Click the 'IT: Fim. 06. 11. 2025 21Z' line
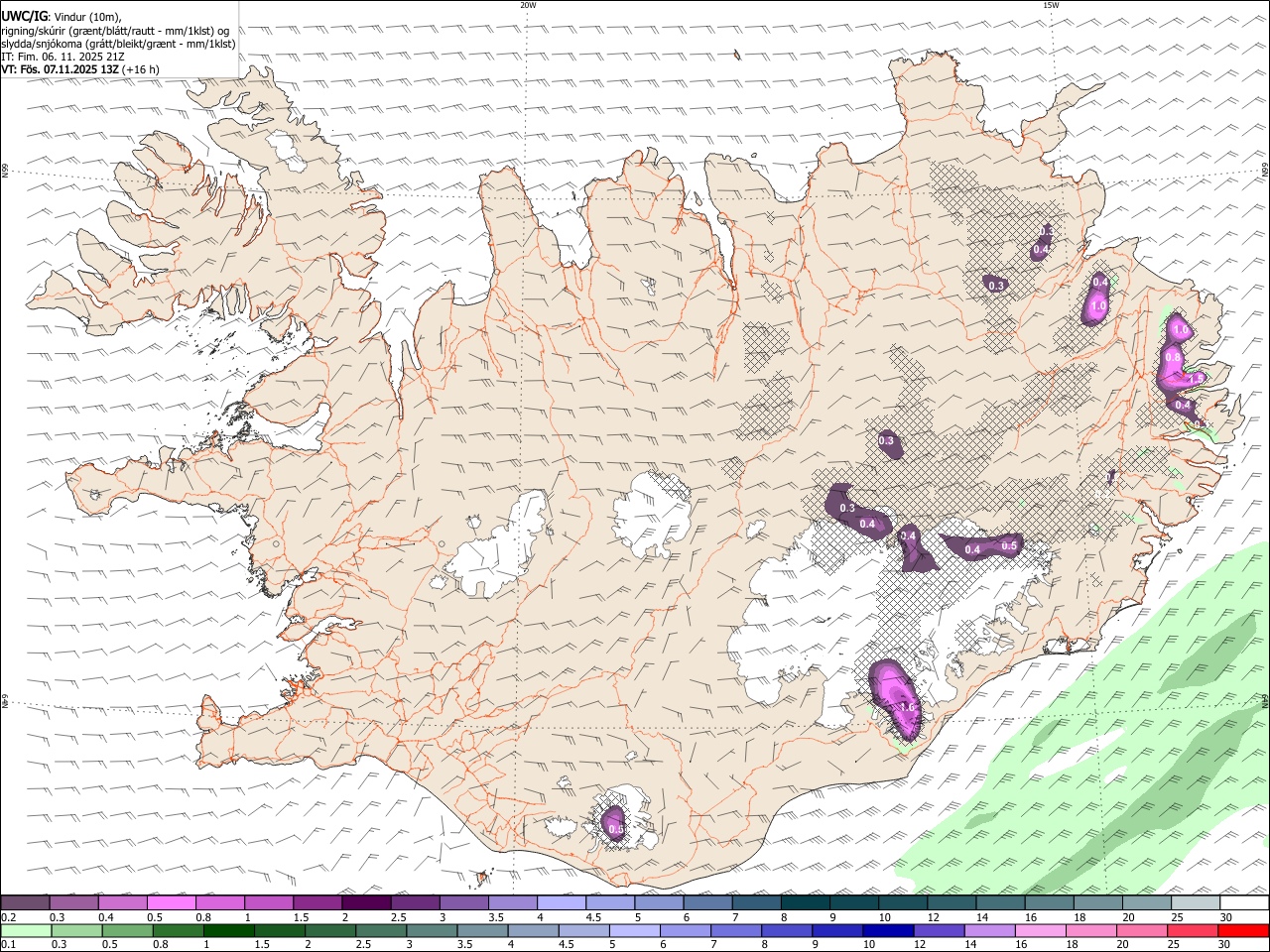 pyautogui.click(x=63, y=57)
